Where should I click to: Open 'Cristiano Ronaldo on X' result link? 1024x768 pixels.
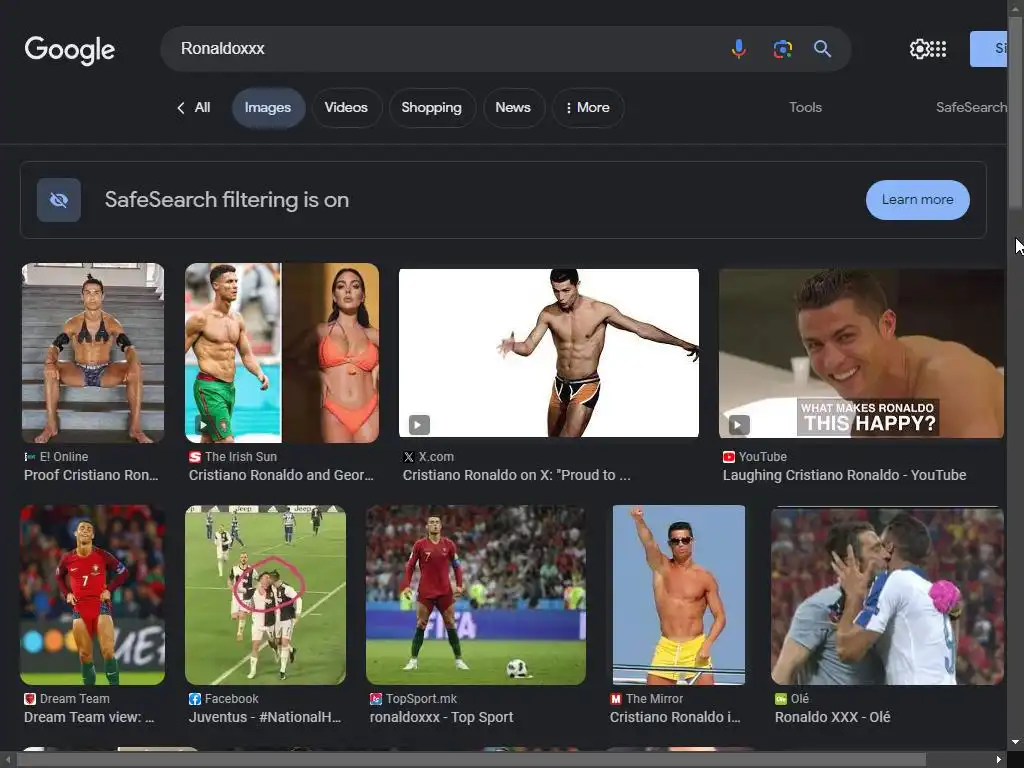(x=517, y=475)
